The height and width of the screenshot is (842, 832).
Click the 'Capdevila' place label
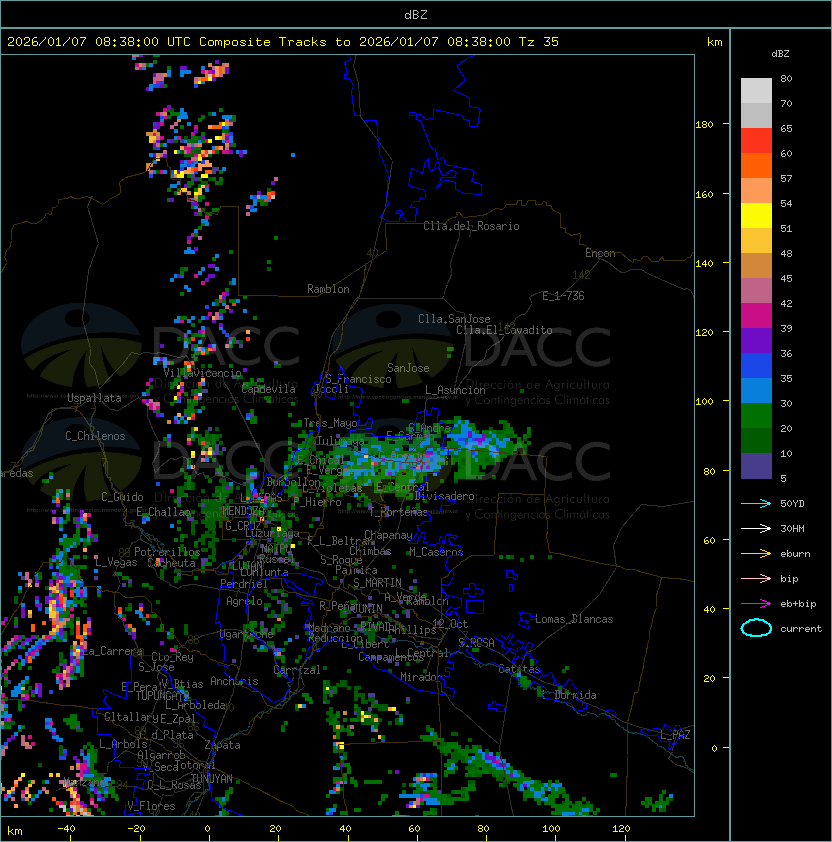click(269, 389)
